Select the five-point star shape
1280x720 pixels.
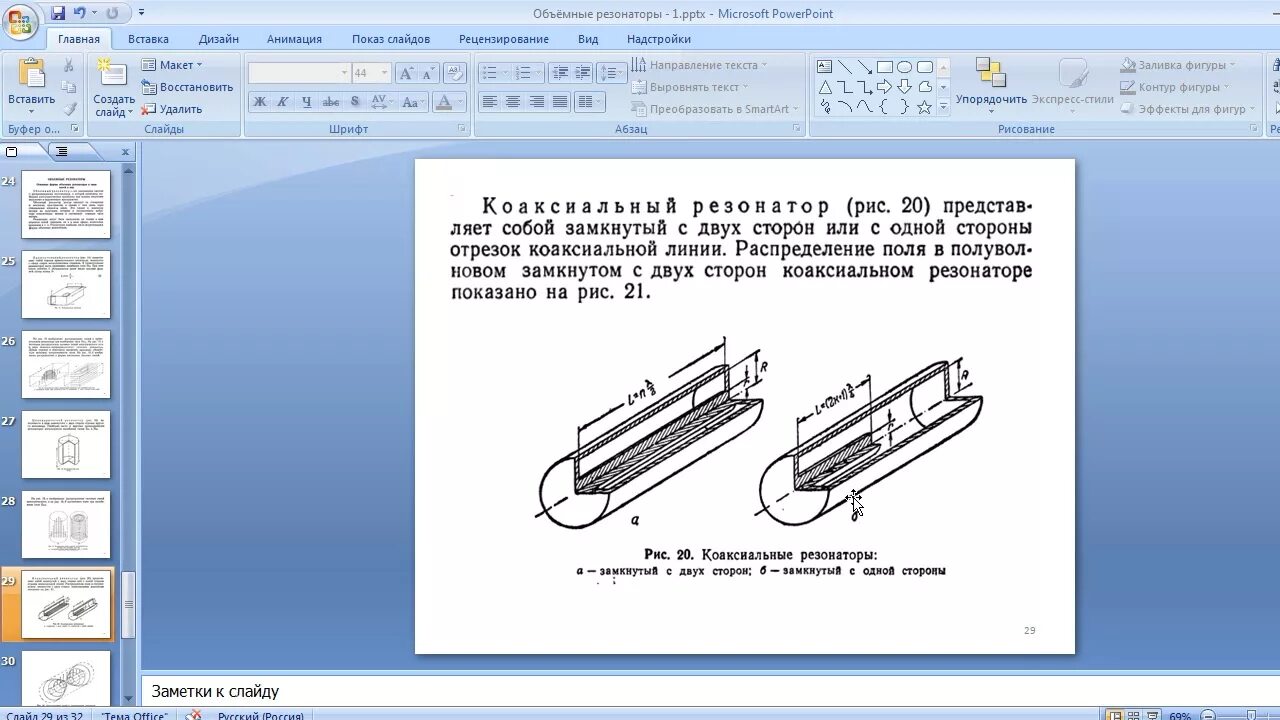pyautogui.click(x=925, y=107)
